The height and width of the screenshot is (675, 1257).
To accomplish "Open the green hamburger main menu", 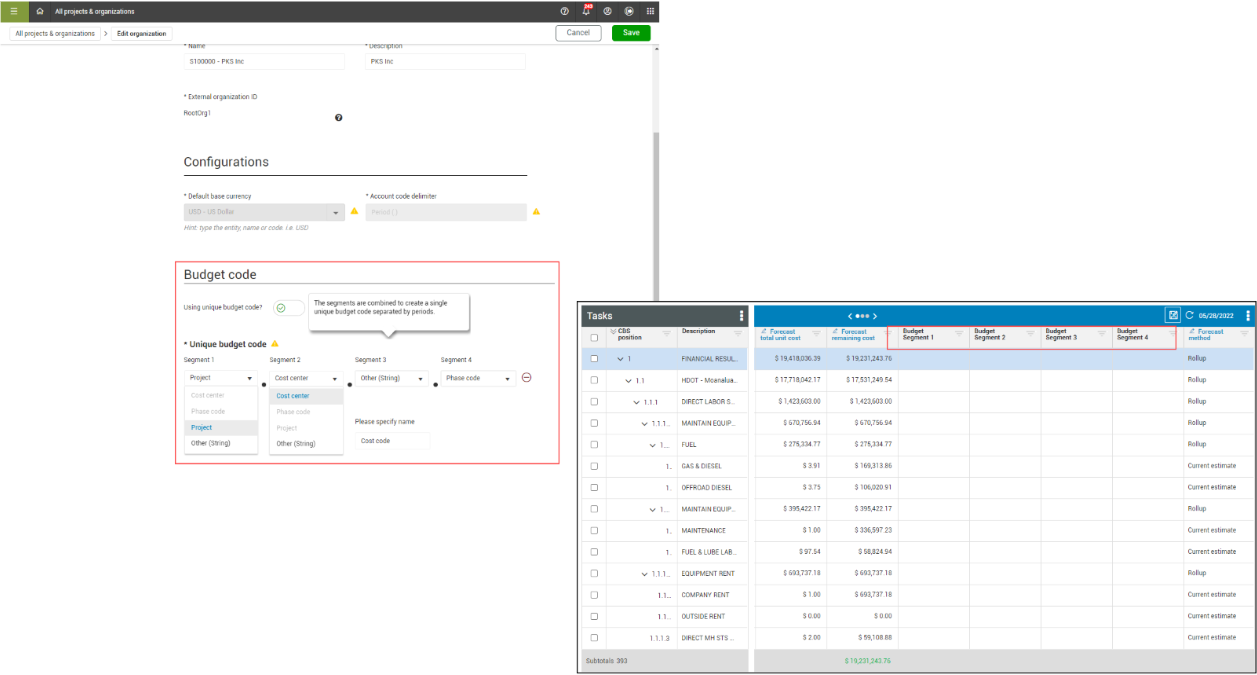I will coord(13,11).
